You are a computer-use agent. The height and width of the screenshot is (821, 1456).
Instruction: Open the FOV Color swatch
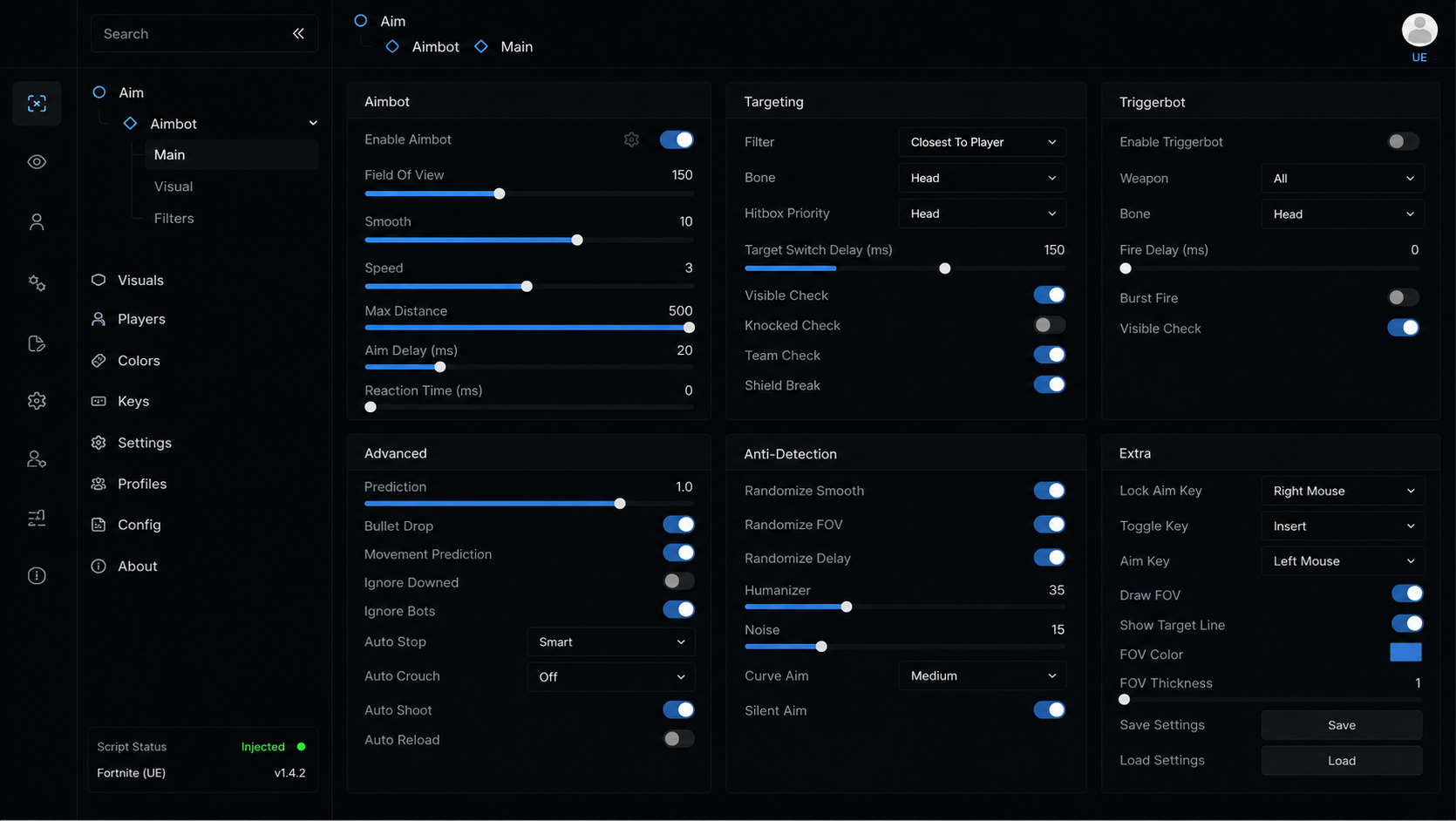tap(1405, 652)
